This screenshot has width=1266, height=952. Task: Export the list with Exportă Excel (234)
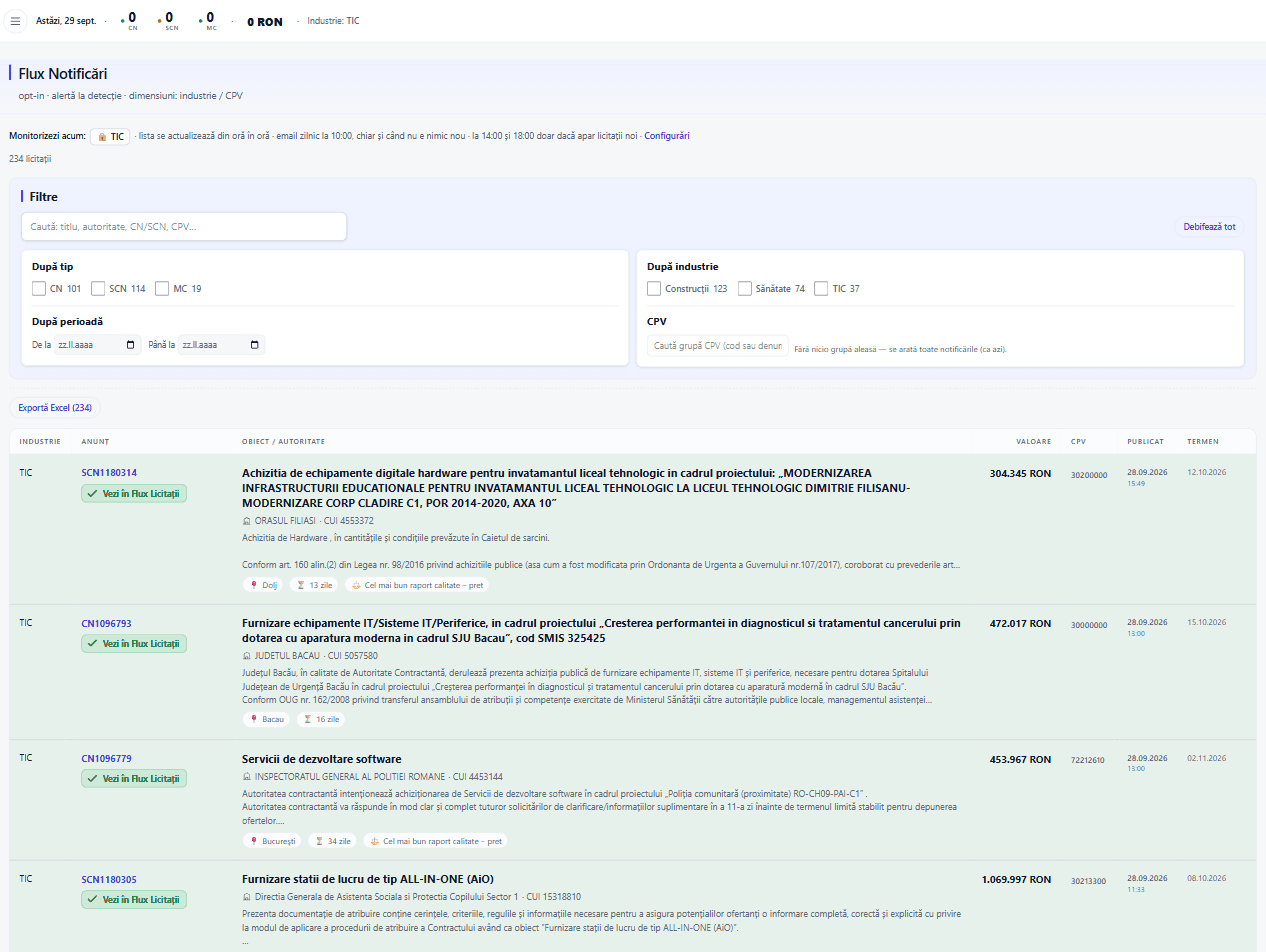pyautogui.click(x=55, y=408)
